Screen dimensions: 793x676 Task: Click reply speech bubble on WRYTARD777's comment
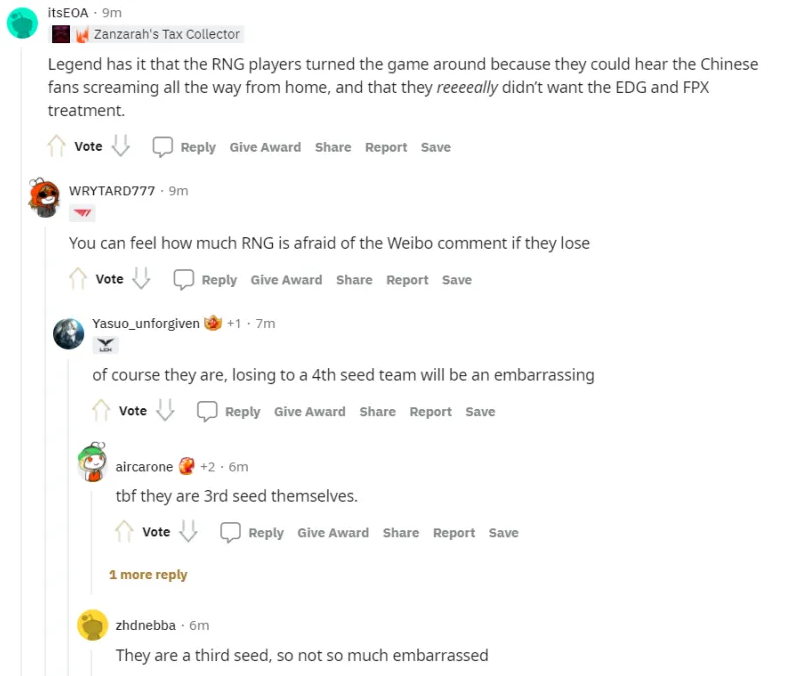(184, 279)
